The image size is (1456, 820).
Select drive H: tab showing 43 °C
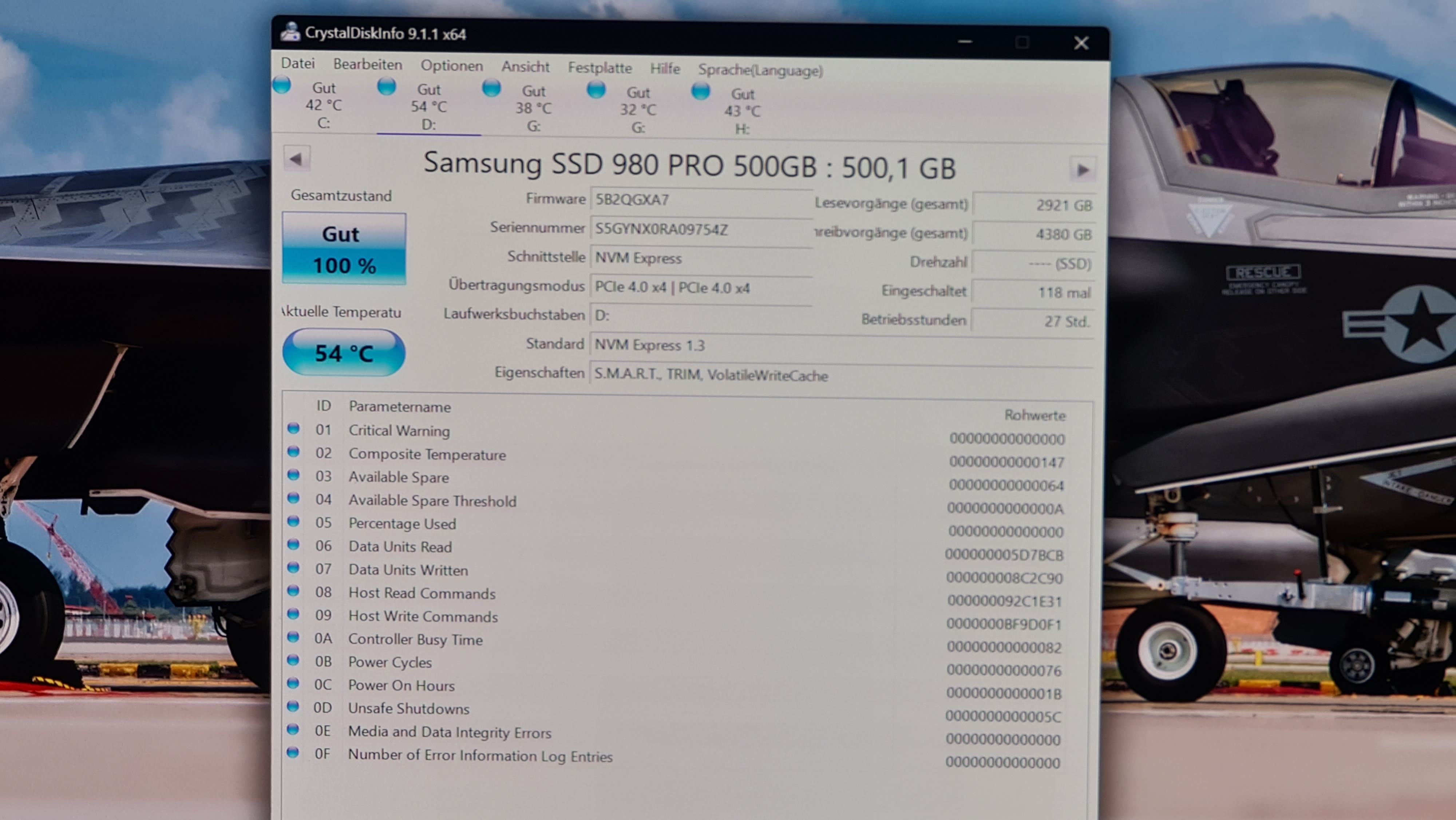click(x=742, y=111)
